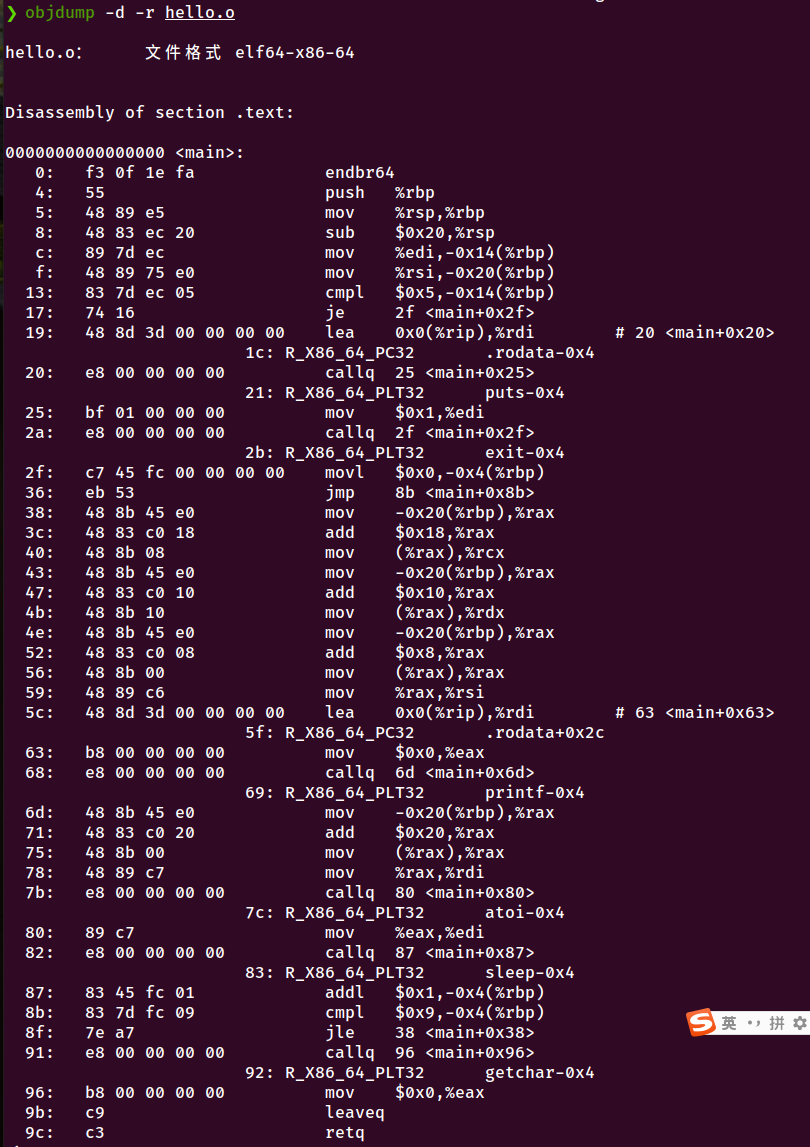Click the .rodata+0x2c relocation text
This screenshot has height=1147, width=810.
pyautogui.click(x=545, y=733)
